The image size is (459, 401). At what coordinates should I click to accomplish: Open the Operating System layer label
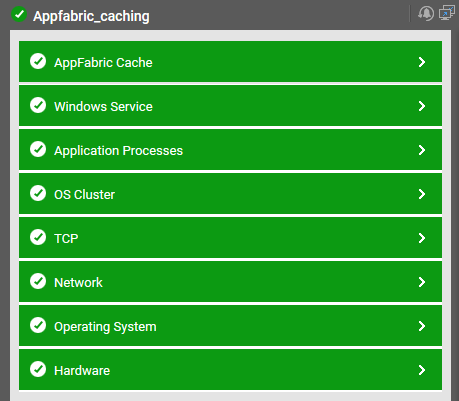[x=105, y=327]
